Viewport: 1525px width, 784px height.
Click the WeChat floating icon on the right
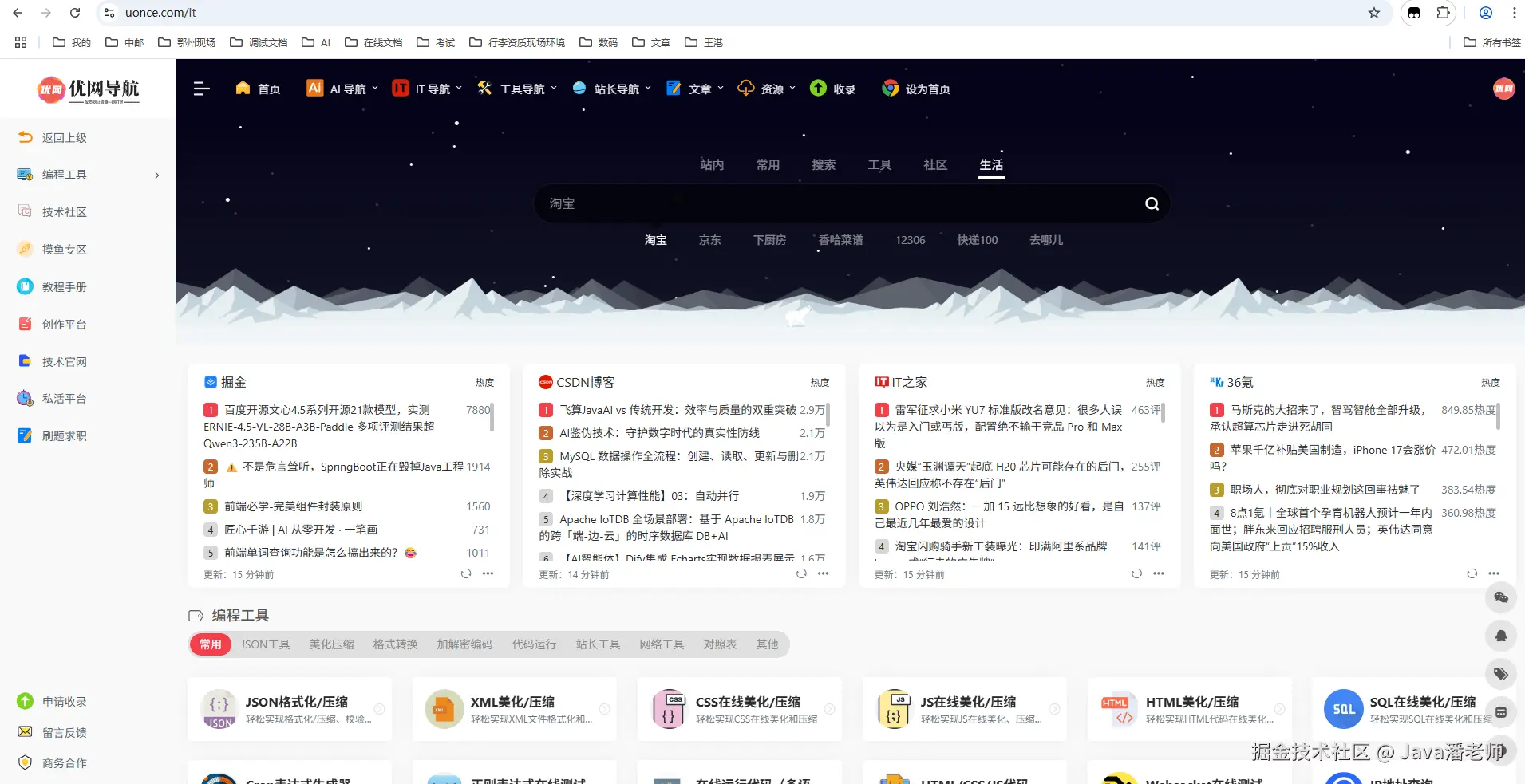coord(1501,597)
